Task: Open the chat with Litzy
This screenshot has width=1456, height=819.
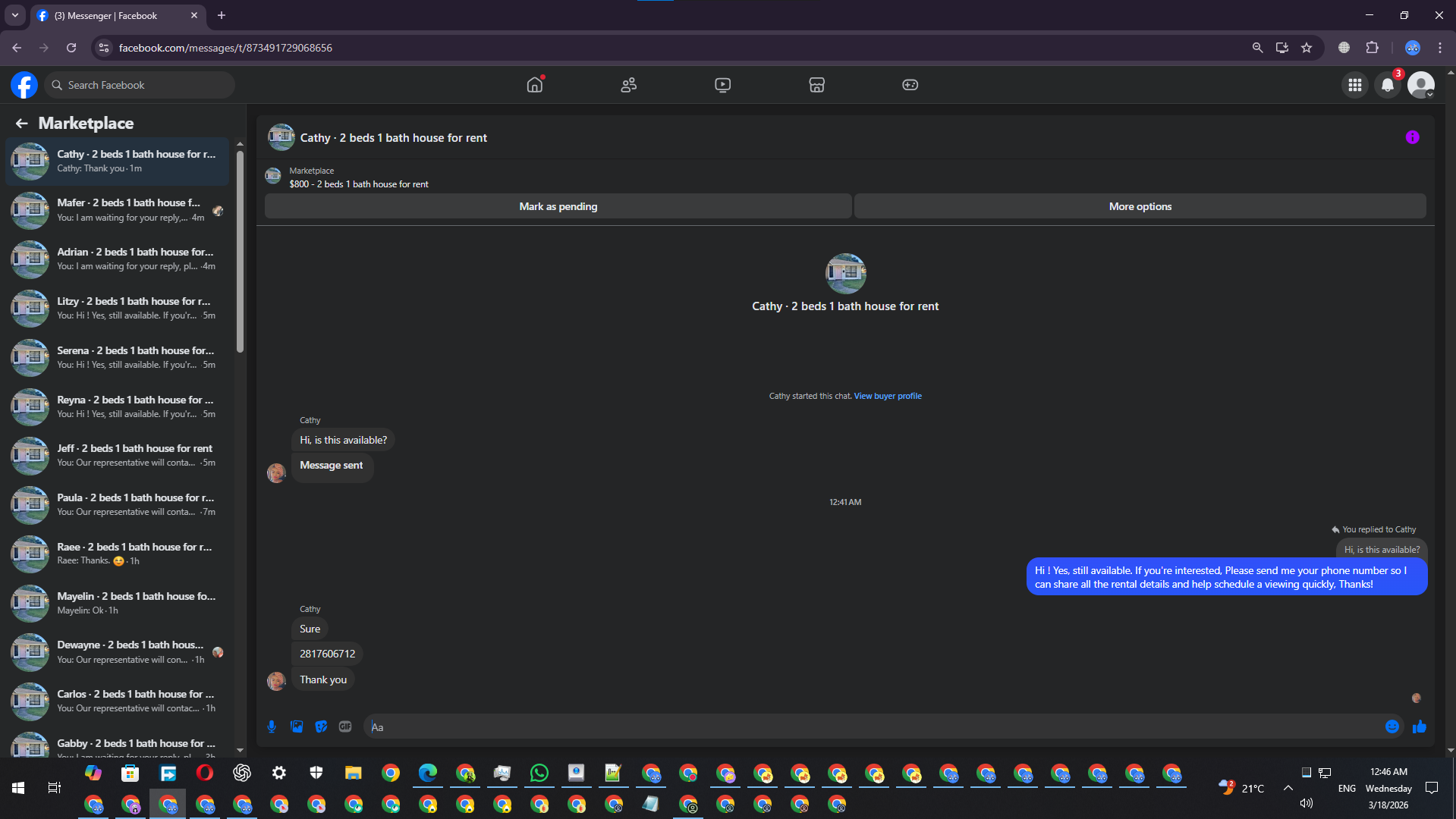Action: [118, 309]
